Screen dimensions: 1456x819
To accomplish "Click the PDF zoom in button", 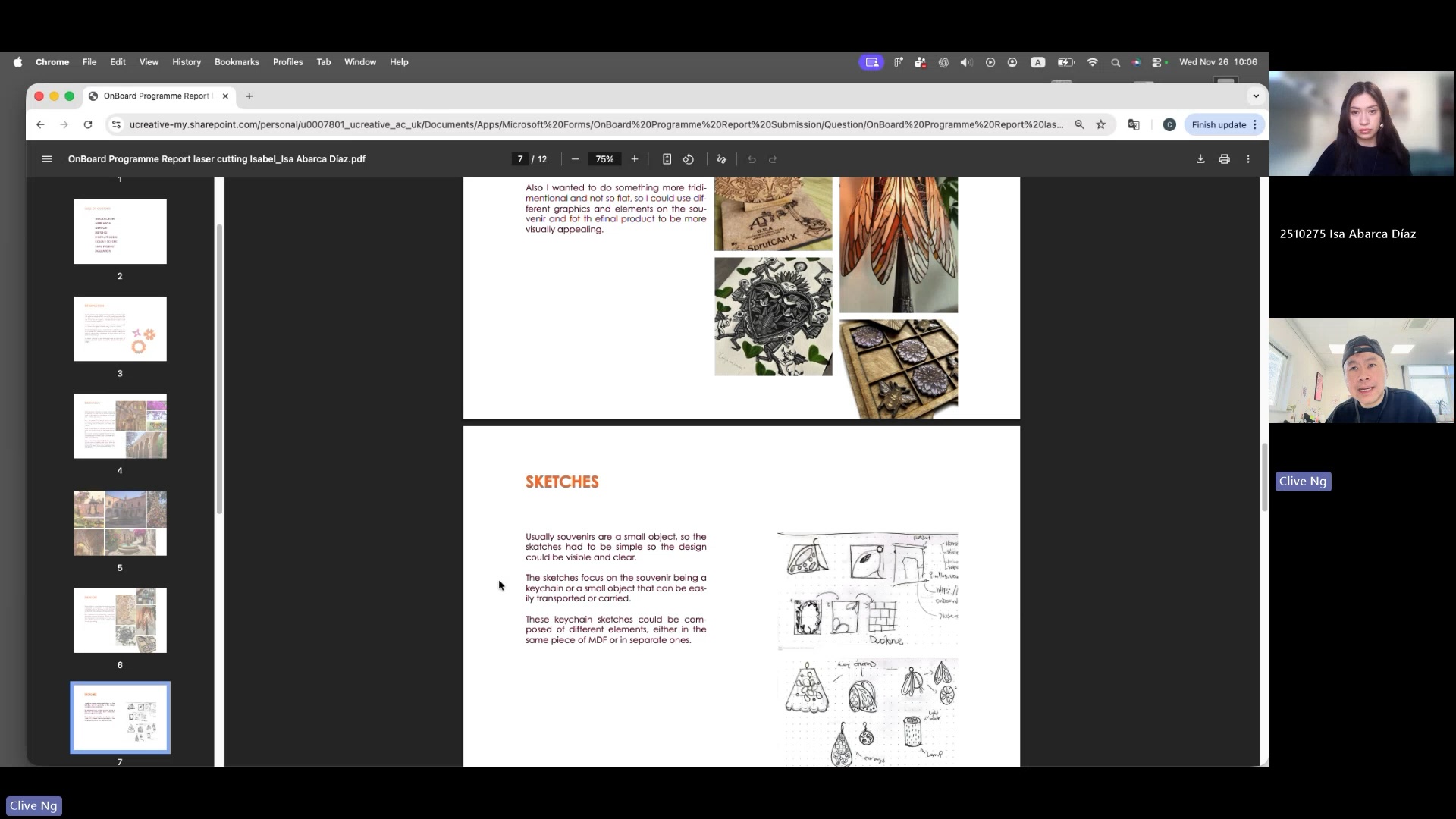I will point(635,159).
